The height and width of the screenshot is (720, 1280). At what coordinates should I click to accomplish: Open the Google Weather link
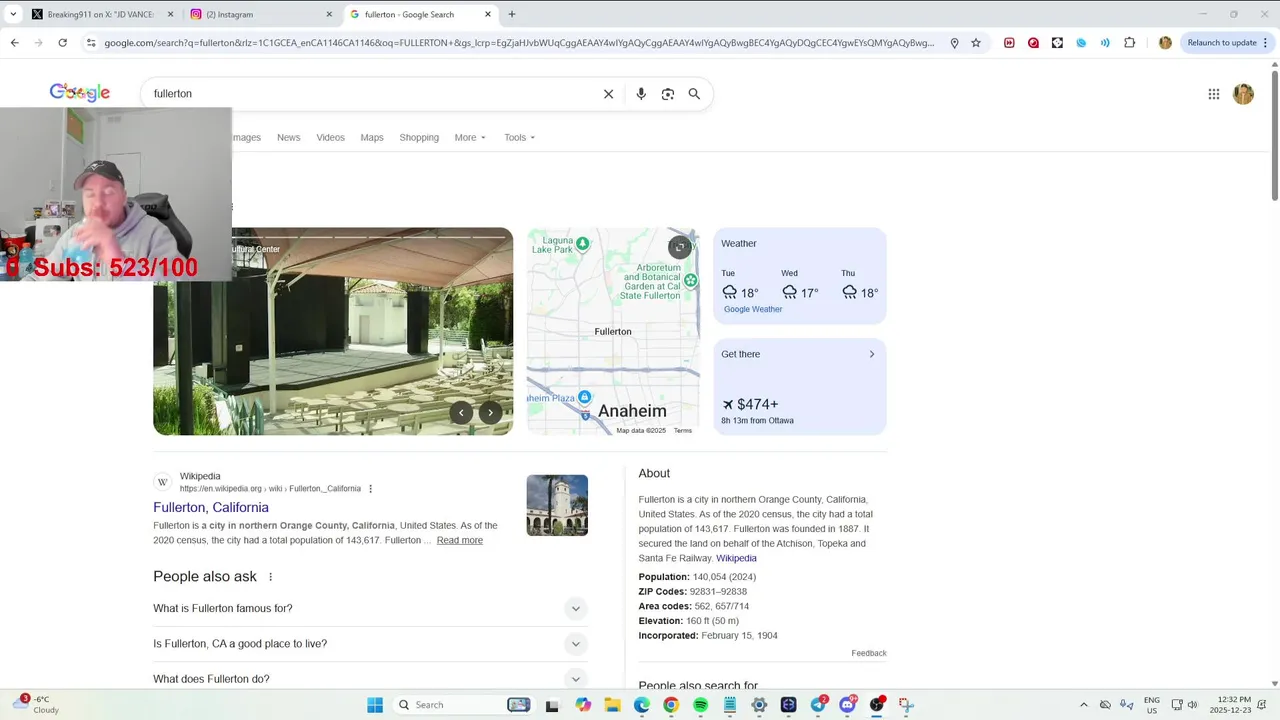(753, 310)
